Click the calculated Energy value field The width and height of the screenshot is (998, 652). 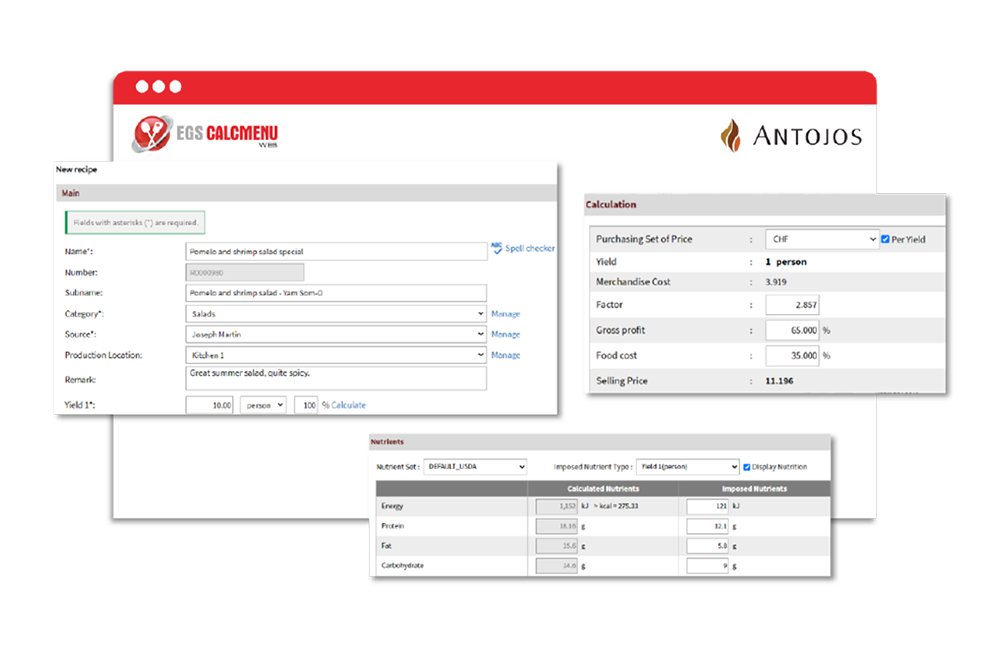[556, 506]
